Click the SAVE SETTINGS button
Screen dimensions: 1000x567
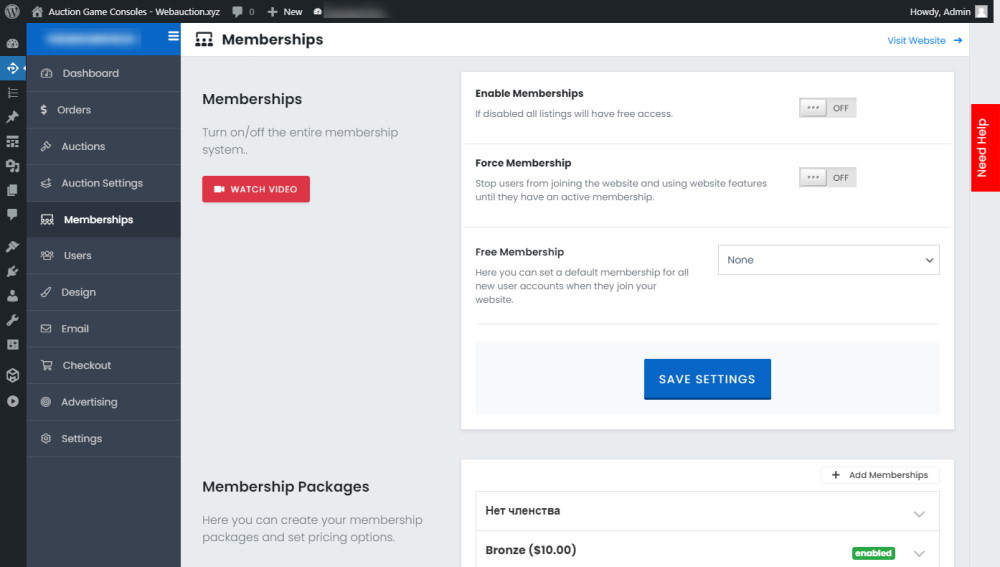tap(707, 379)
